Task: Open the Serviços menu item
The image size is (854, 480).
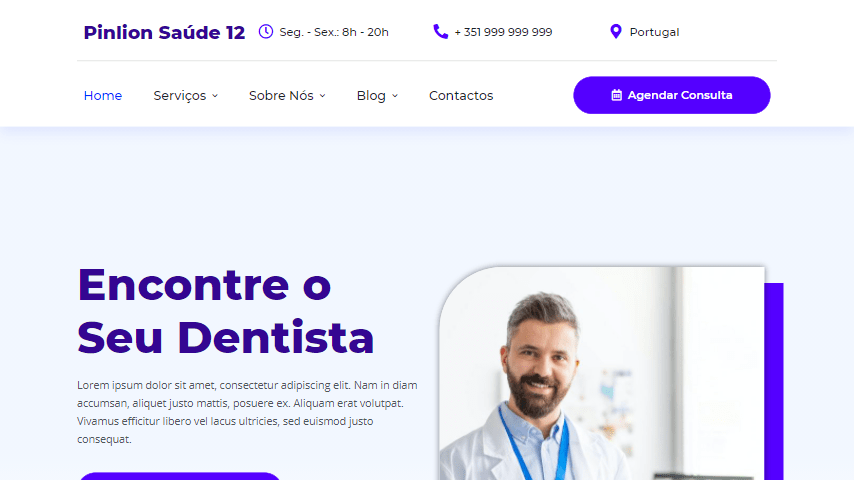Action: (180, 96)
